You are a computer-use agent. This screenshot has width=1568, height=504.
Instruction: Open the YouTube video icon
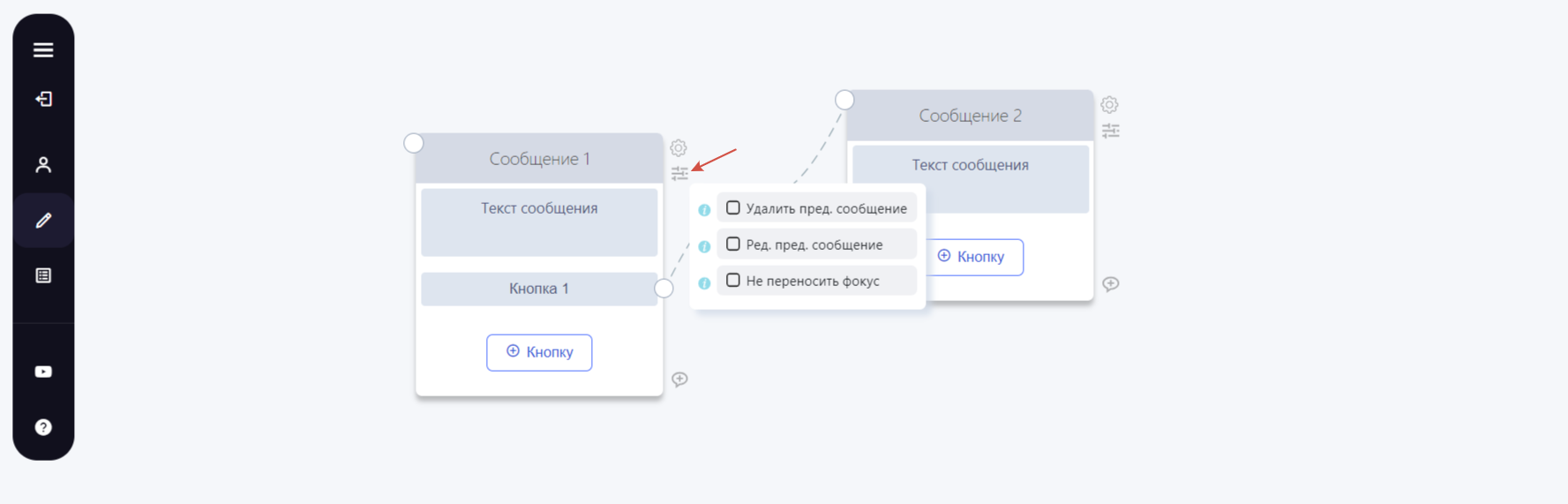tap(43, 372)
